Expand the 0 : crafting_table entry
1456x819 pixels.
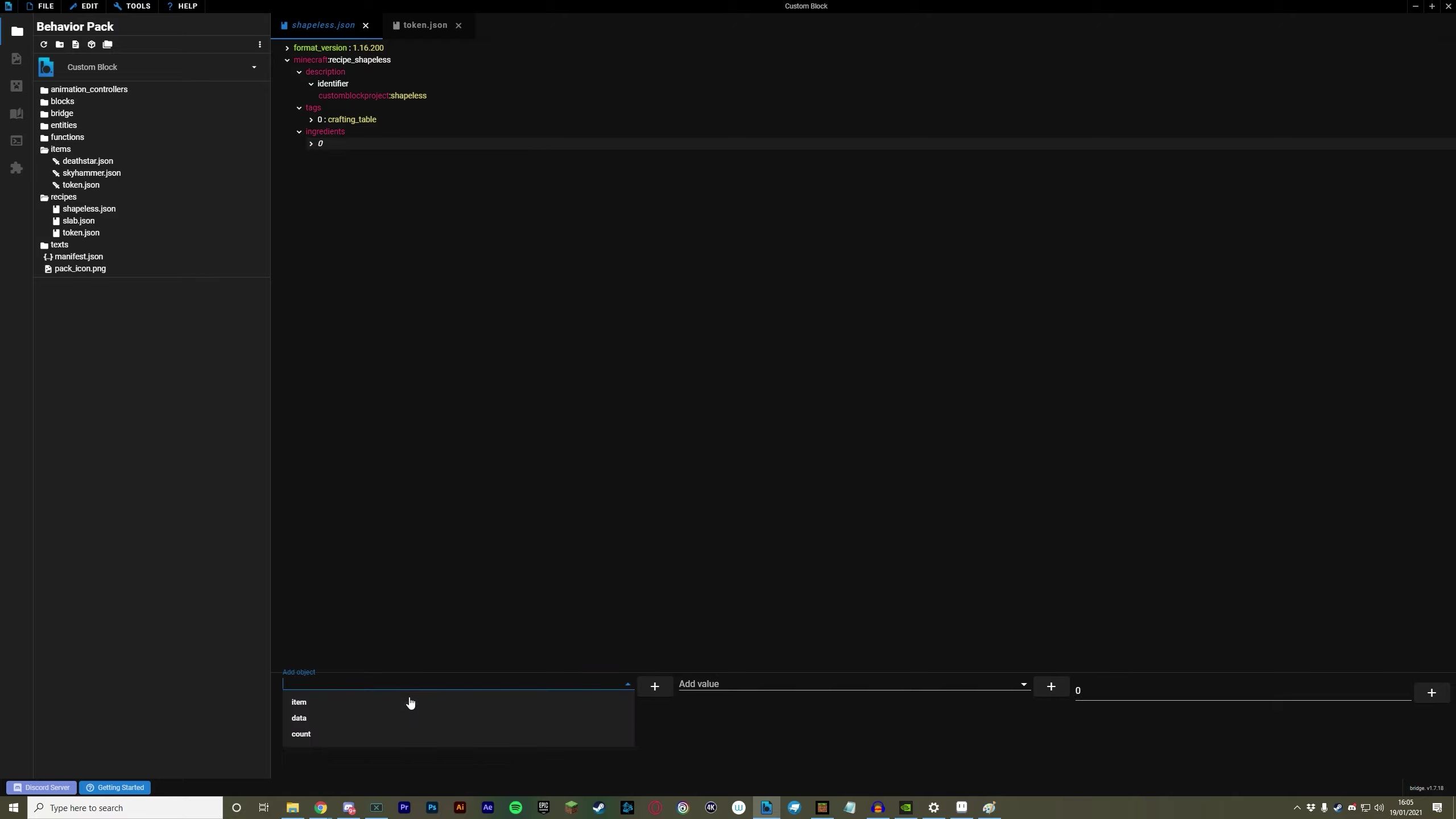coord(311,120)
